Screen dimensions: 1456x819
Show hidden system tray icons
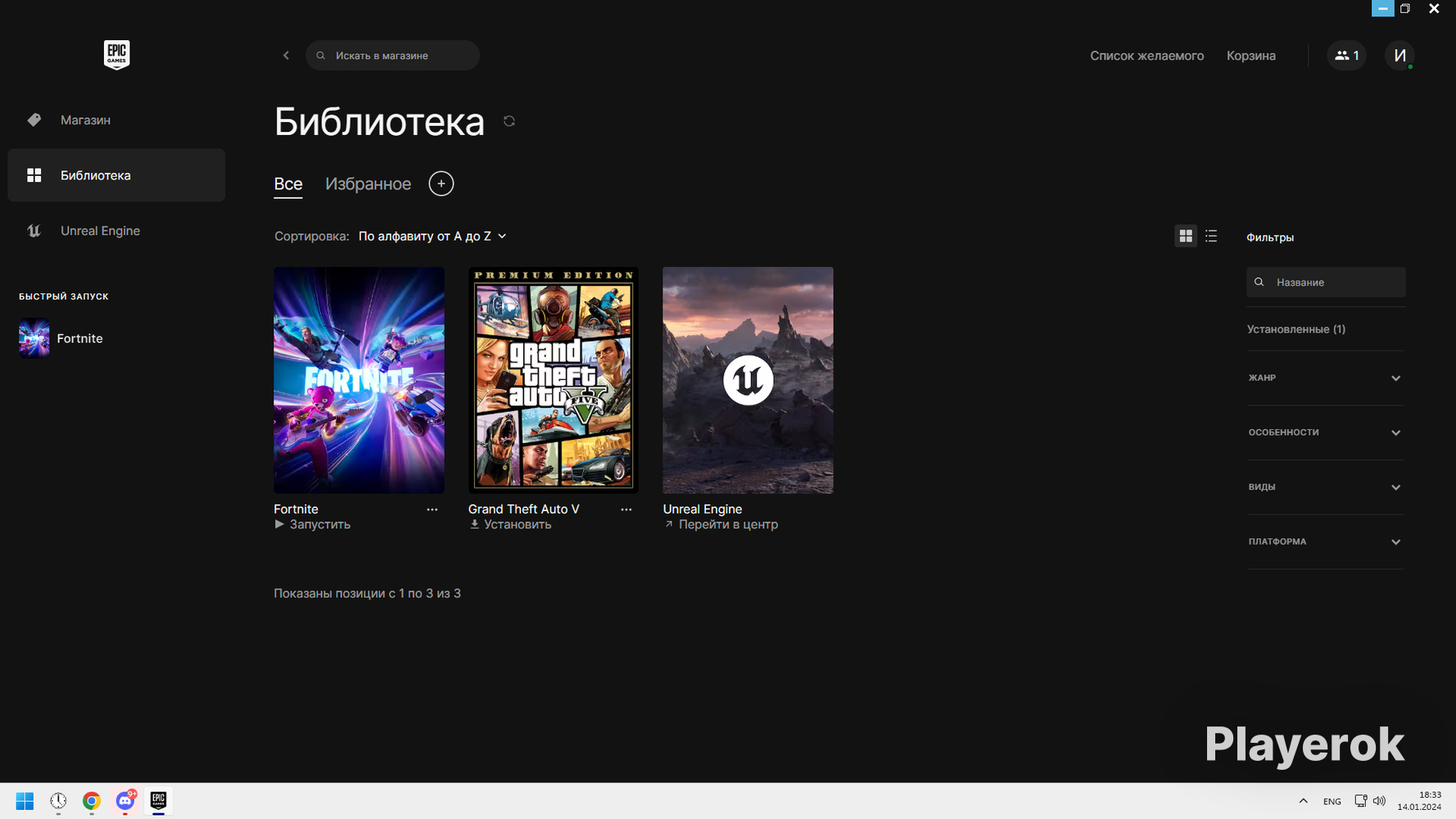point(1303,801)
